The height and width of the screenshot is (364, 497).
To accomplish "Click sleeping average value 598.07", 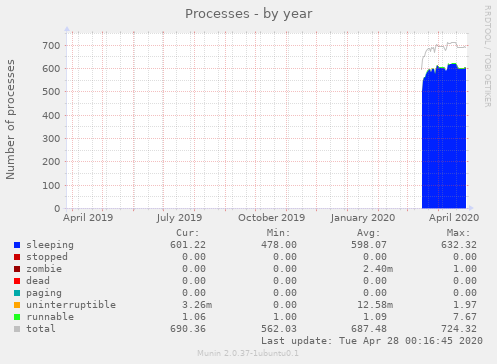I will pos(369,245).
